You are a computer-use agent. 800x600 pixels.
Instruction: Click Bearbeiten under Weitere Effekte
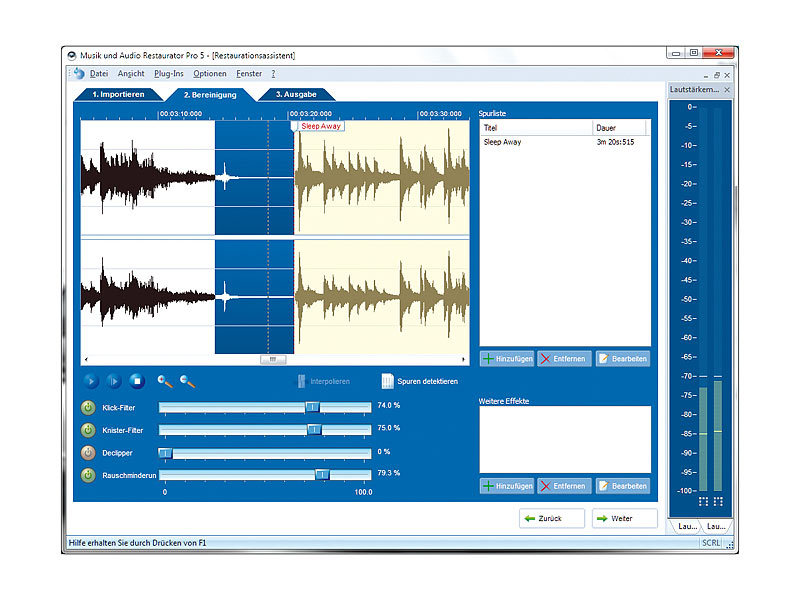622,486
